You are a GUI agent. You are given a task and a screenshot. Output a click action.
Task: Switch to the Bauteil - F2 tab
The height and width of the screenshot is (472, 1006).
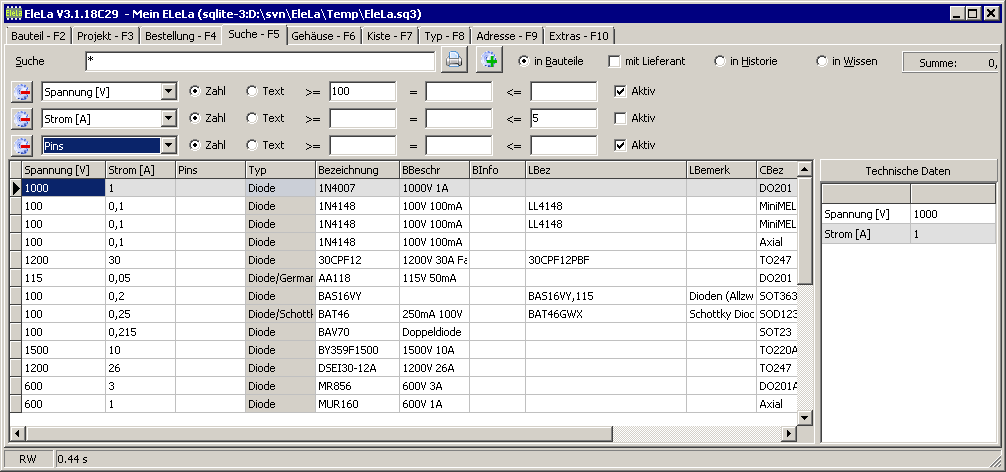pyautogui.click(x=38, y=37)
